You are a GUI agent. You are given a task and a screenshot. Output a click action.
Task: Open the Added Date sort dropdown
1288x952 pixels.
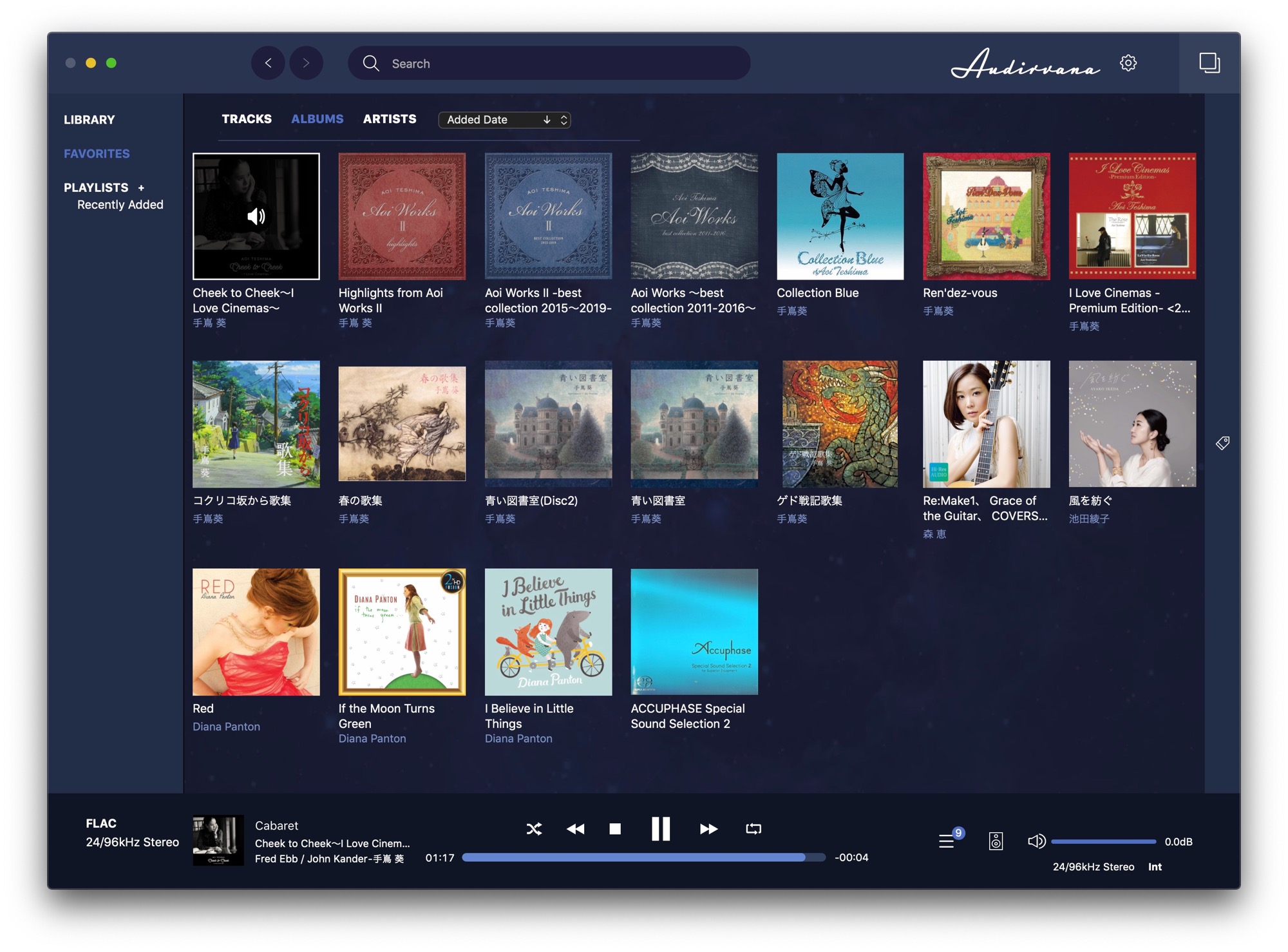click(x=504, y=120)
